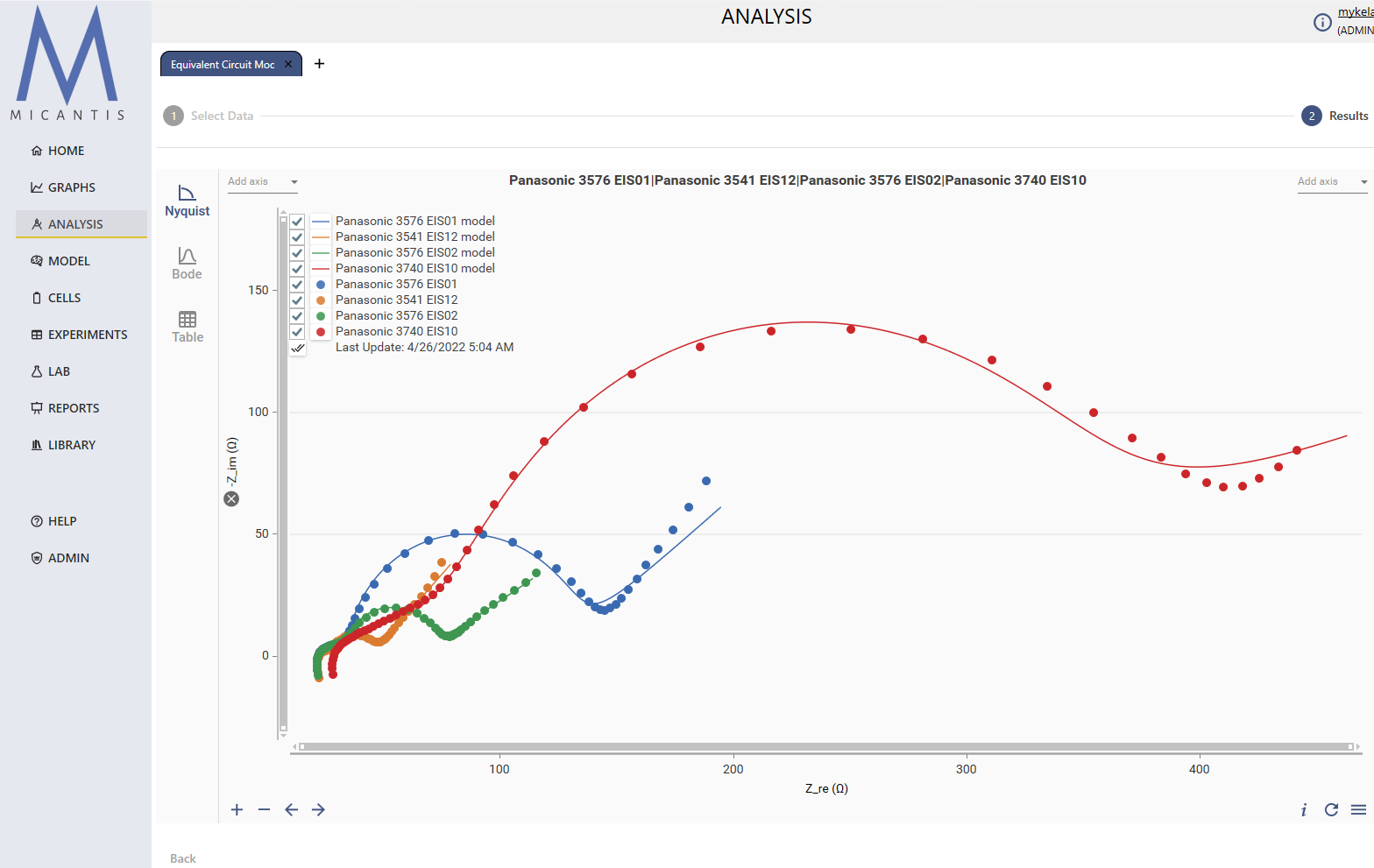This screenshot has height=868, width=1374.
Task: Click the vertical range slider bar beside chart
Action: 283,475
